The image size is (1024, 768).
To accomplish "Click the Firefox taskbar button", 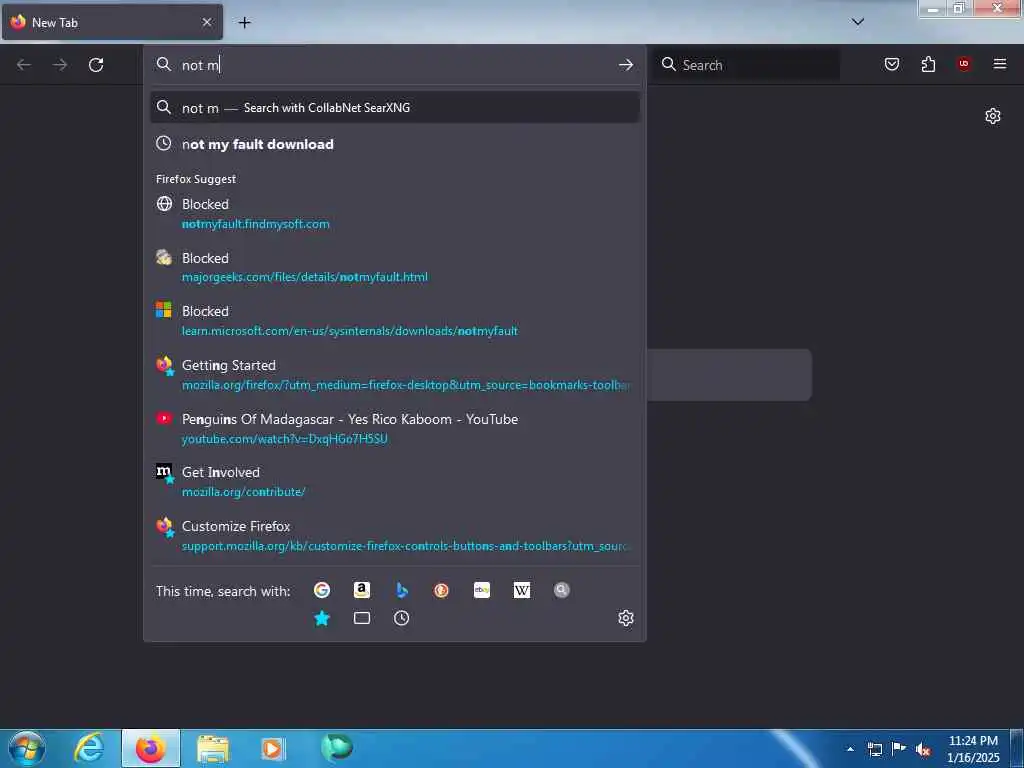I will (151, 748).
